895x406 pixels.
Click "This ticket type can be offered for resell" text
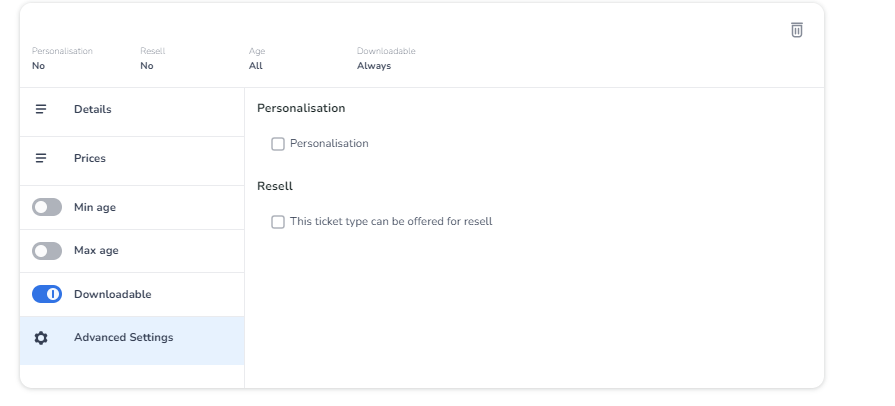pos(391,221)
